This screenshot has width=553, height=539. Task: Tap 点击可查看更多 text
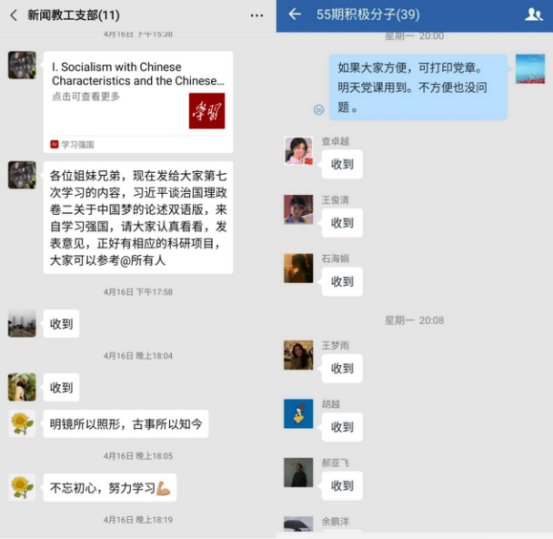(x=86, y=96)
